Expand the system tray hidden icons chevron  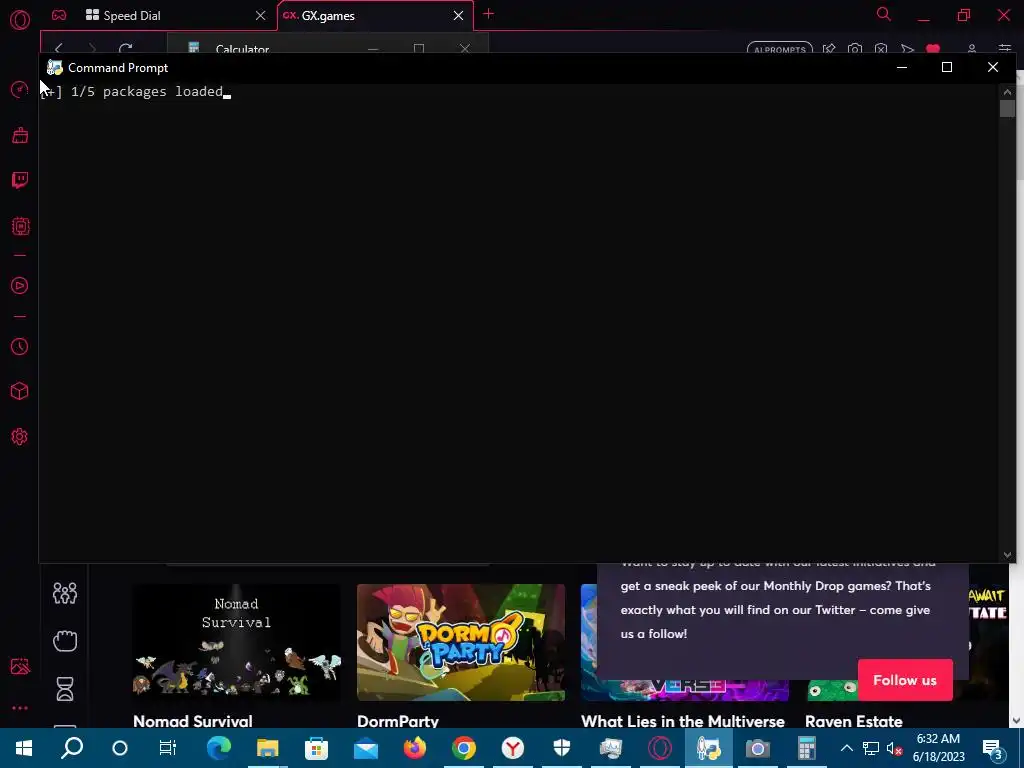846,748
